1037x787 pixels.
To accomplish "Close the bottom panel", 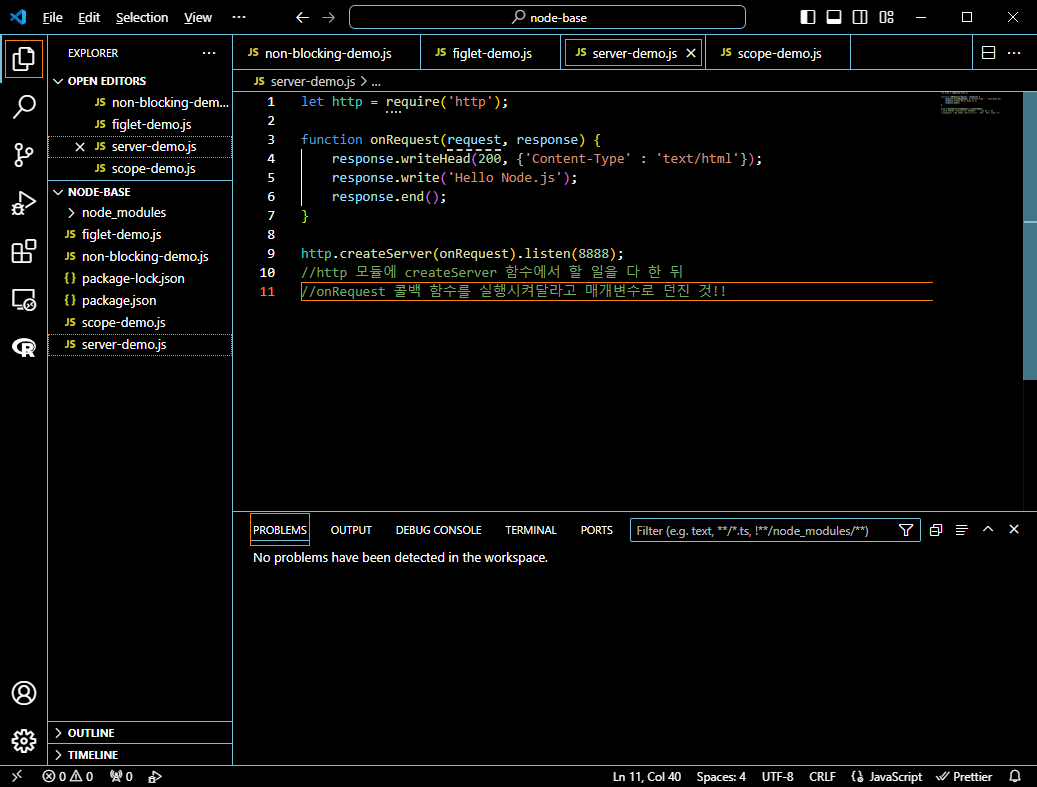I will pyautogui.click(x=1014, y=530).
